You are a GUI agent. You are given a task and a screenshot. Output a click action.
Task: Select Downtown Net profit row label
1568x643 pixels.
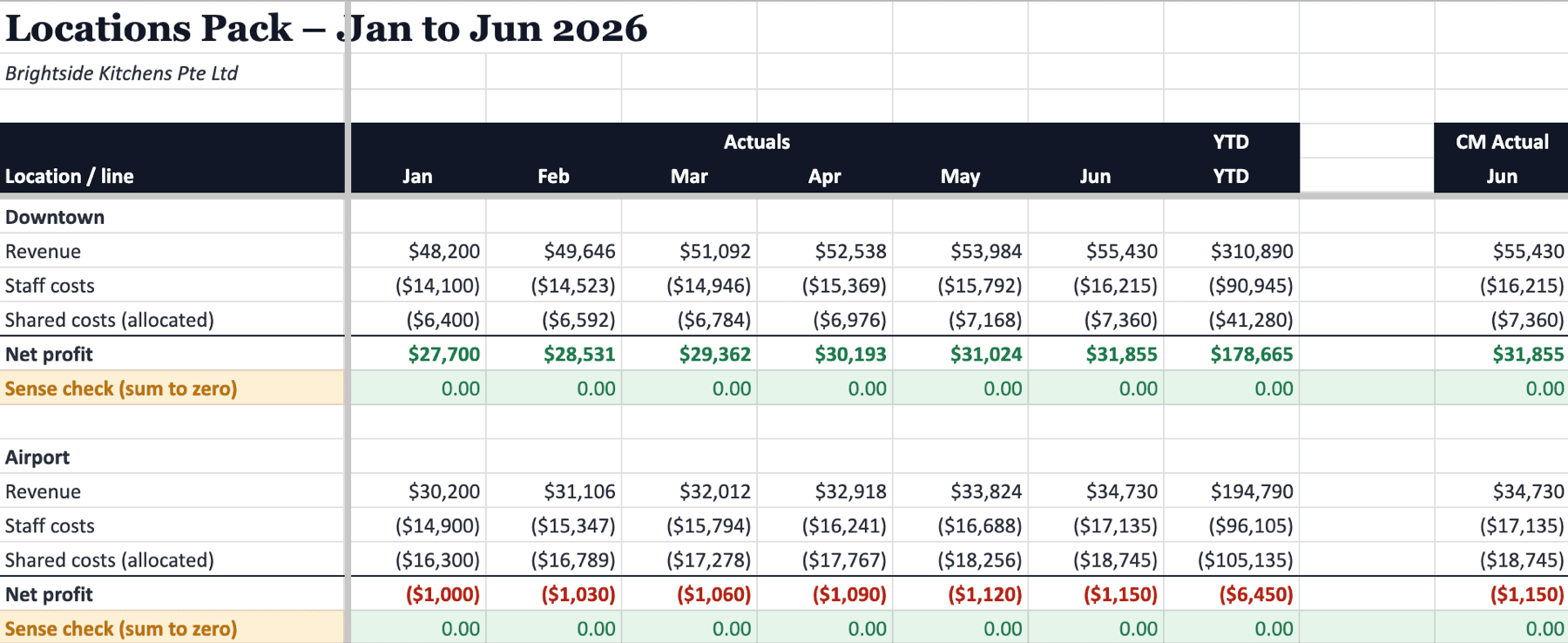tap(49, 354)
